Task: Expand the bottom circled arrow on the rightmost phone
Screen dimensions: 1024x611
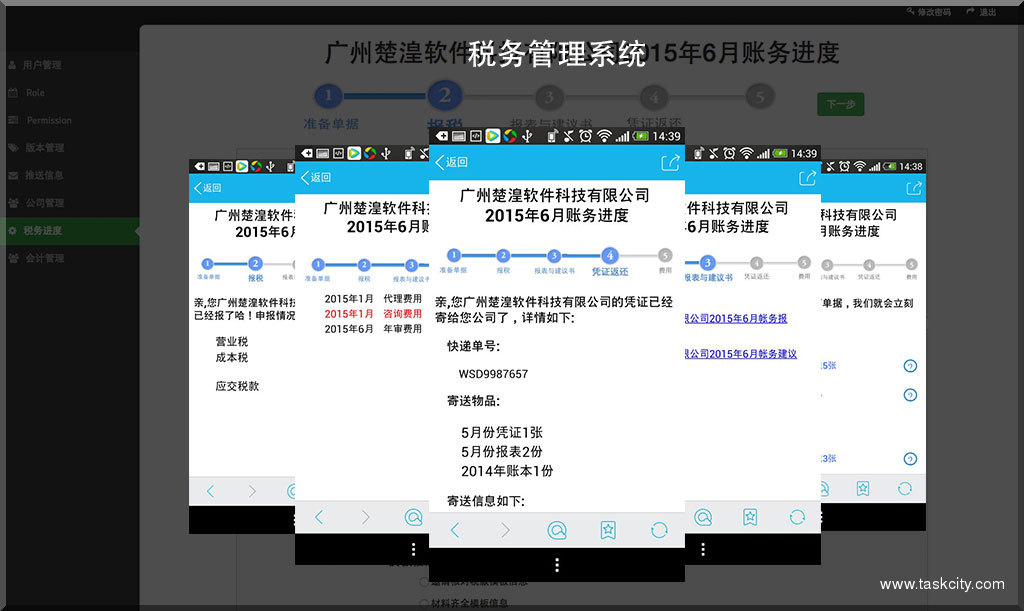Action: 909,459
